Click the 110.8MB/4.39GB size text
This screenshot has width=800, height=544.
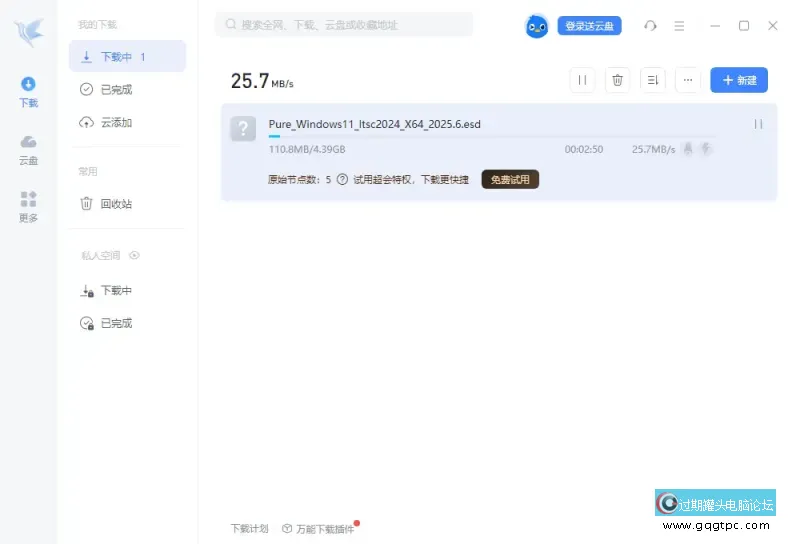(307, 149)
